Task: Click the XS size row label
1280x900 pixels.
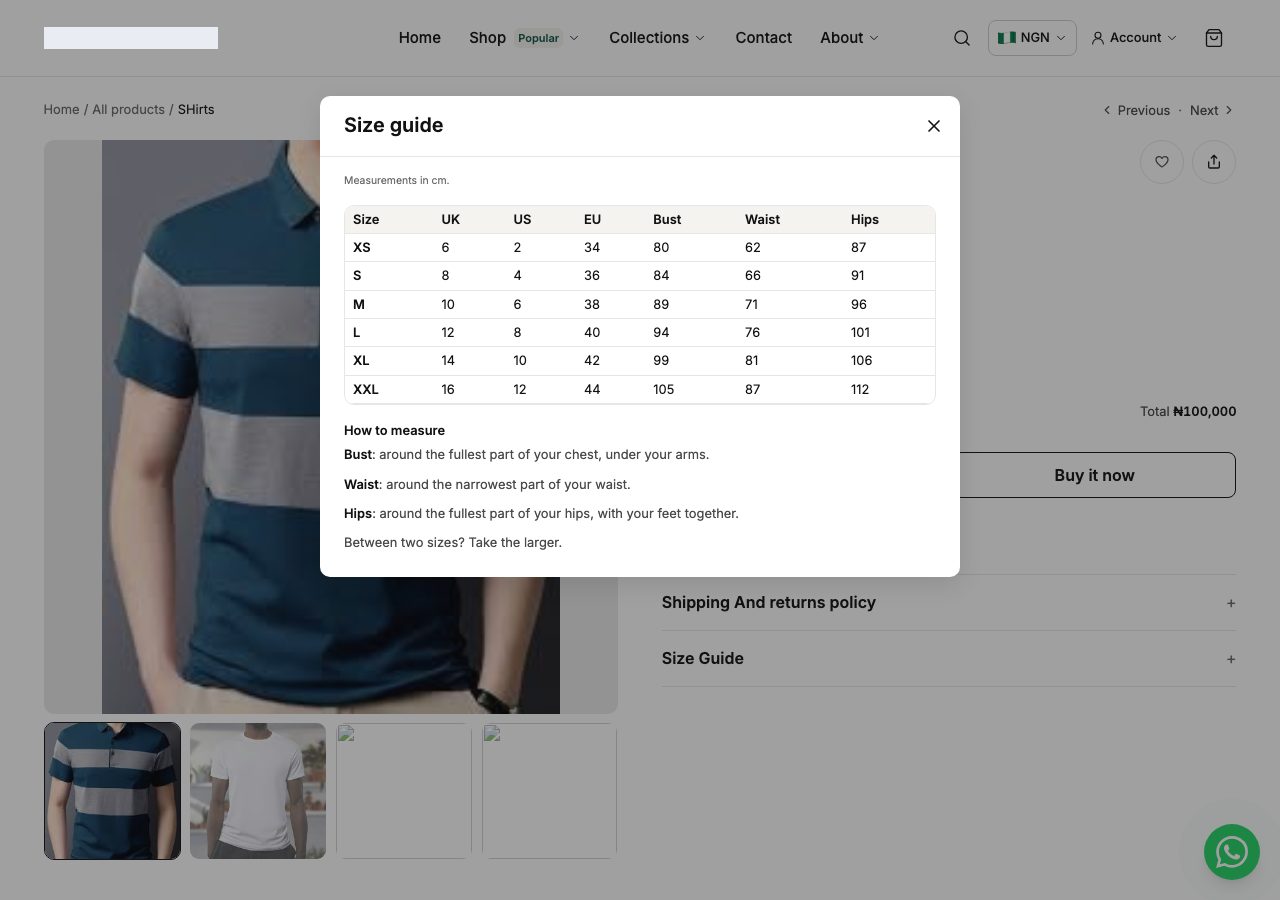Action: [362, 247]
